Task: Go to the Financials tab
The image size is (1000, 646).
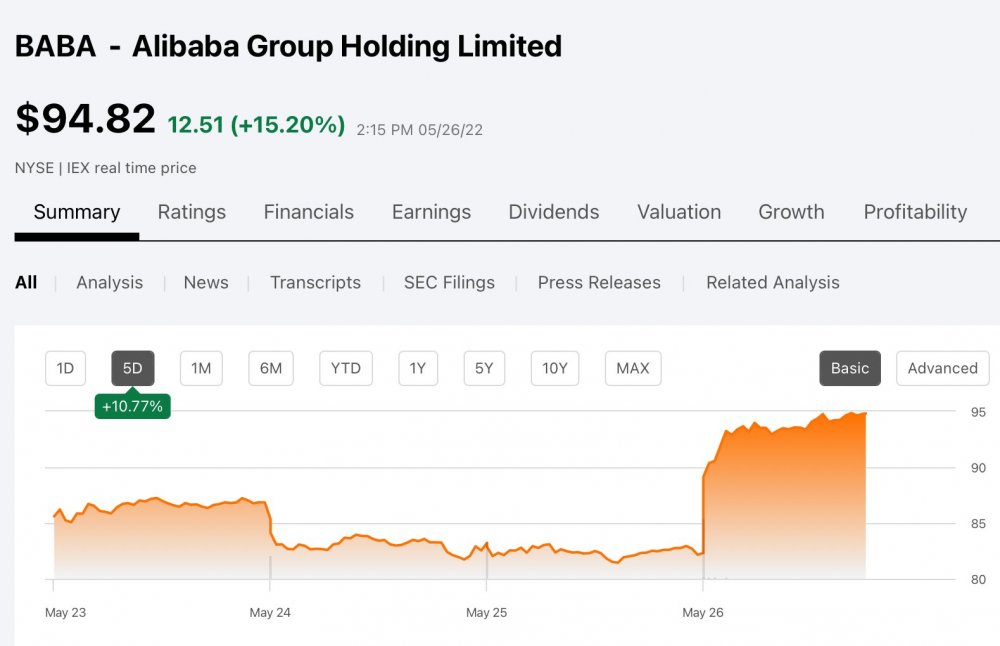Action: click(308, 212)
